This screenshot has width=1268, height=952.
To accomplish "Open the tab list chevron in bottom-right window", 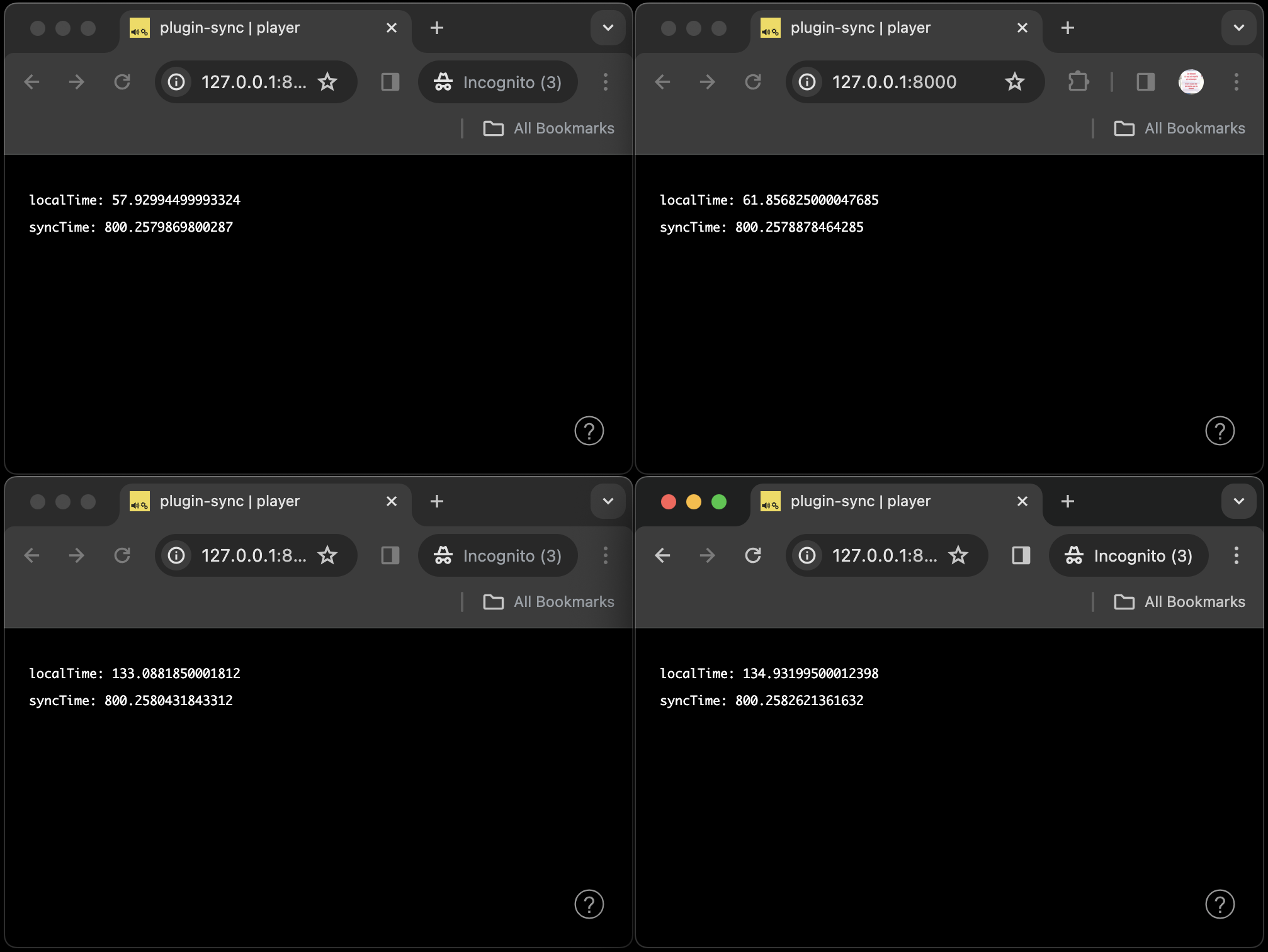I will 1238,501.
